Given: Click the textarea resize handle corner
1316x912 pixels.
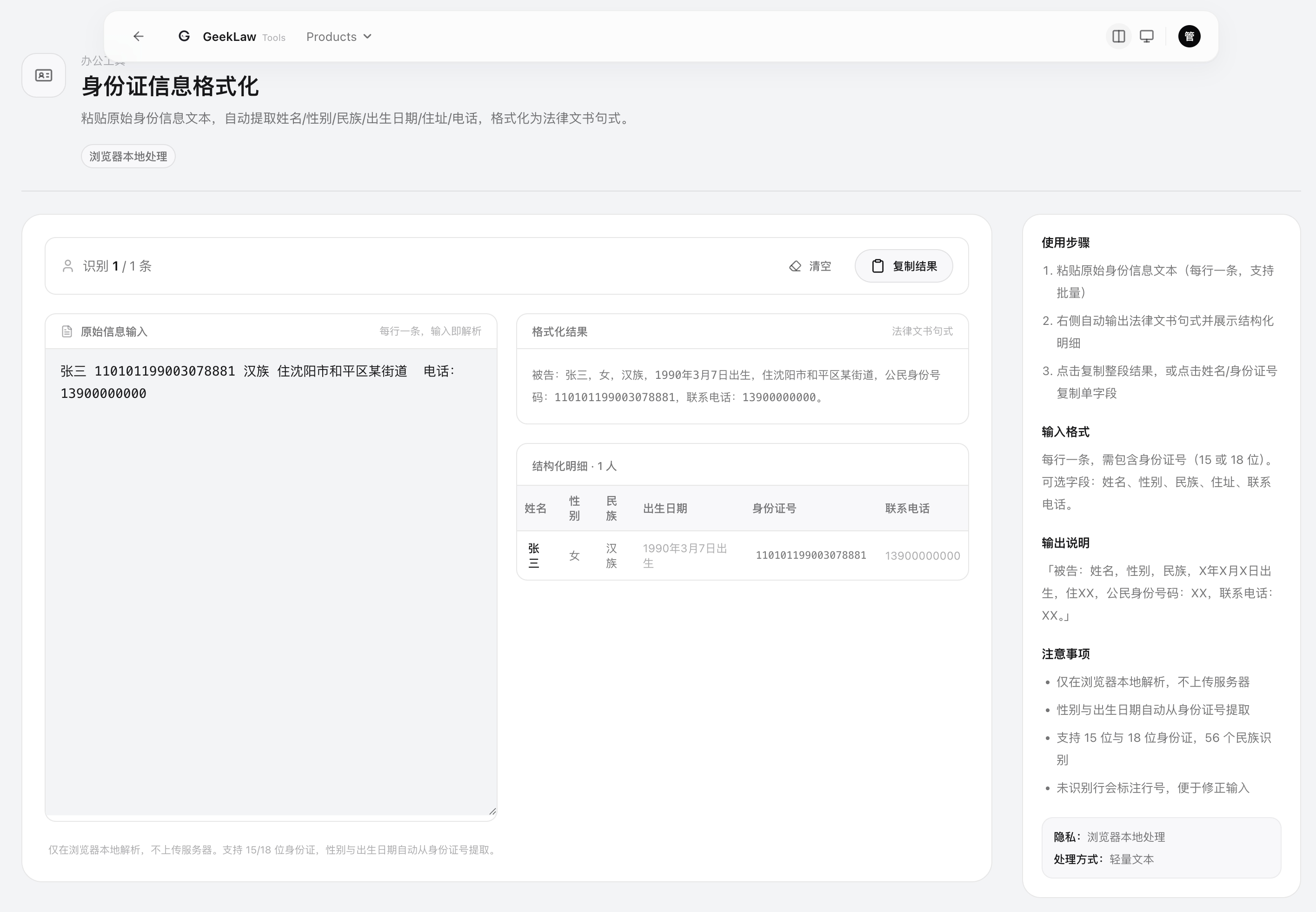Looking at the screenshot, I should [492, 811].
